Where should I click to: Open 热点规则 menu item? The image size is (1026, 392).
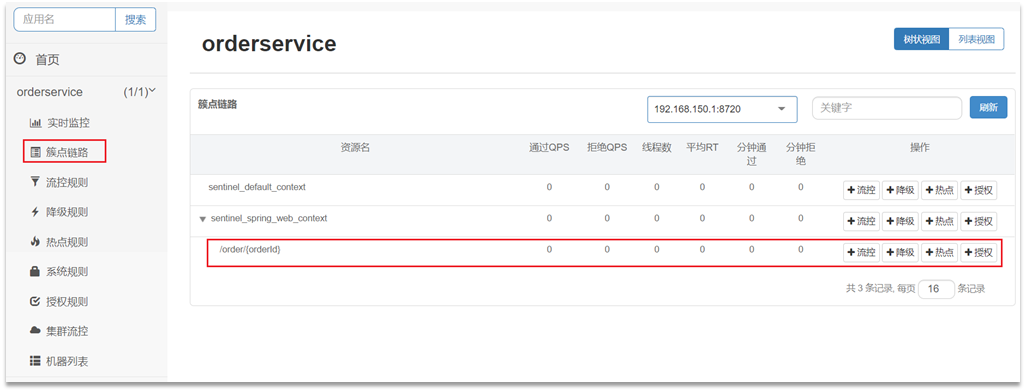click(67, 242)
